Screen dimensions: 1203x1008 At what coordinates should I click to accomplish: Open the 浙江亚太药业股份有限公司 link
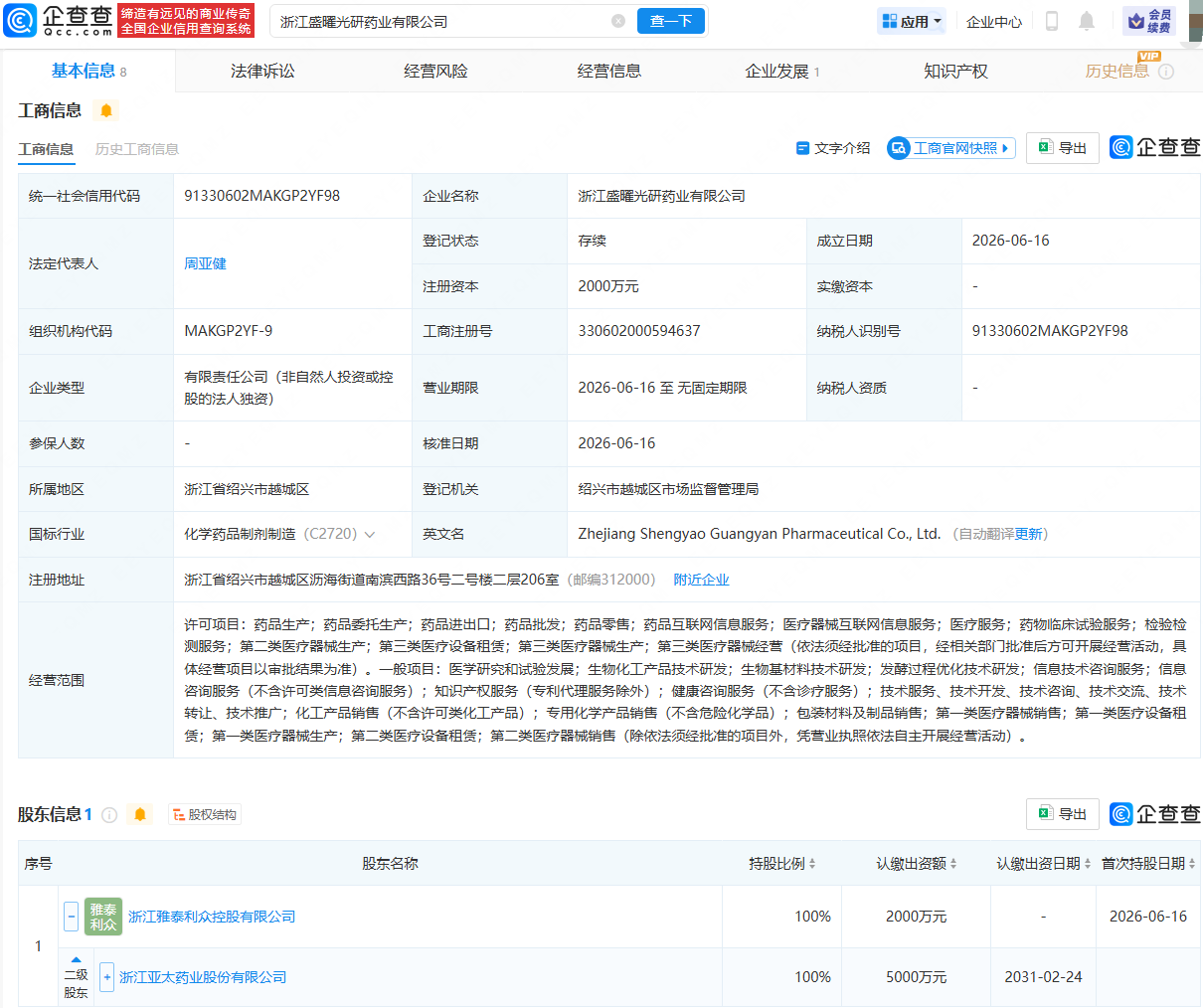click(203, 977)
